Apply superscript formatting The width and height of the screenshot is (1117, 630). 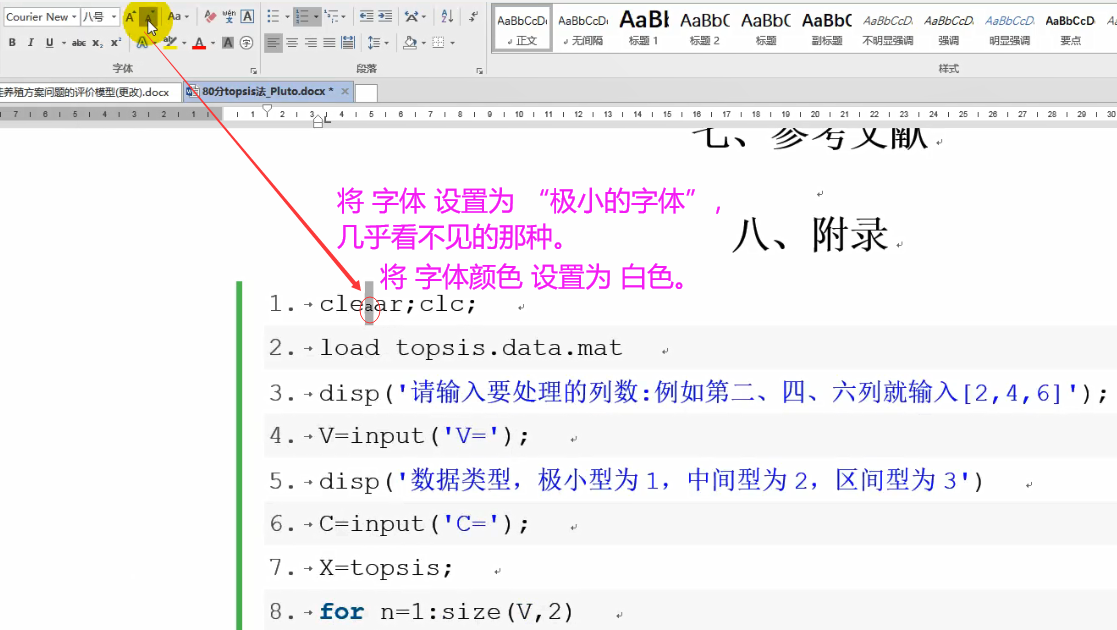115,43
